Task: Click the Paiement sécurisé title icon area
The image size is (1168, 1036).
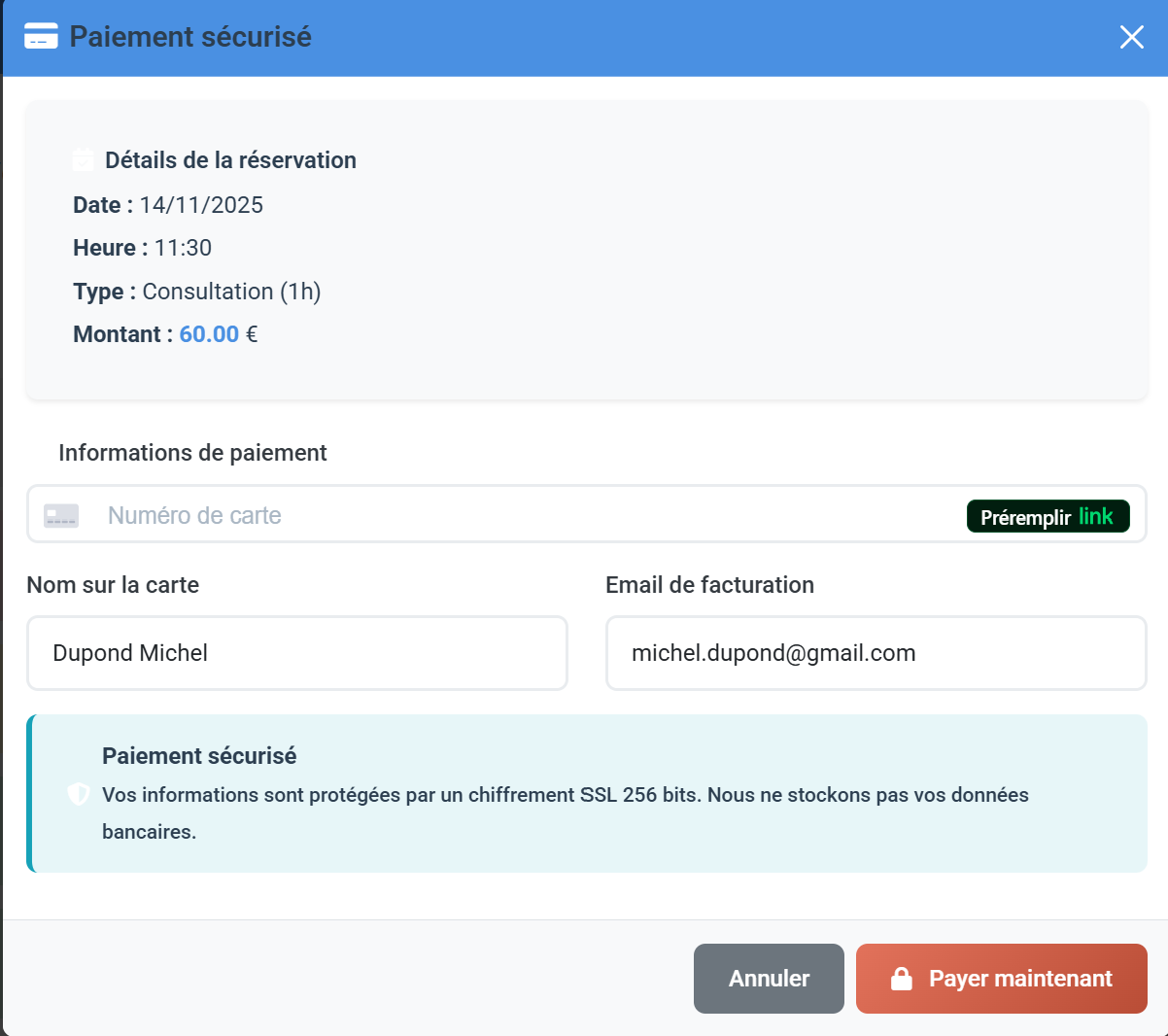Action: 41,36
